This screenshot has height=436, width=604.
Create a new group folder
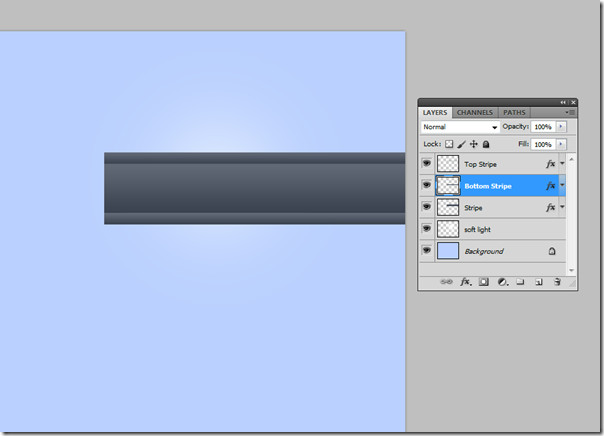(x=520, y=282)
